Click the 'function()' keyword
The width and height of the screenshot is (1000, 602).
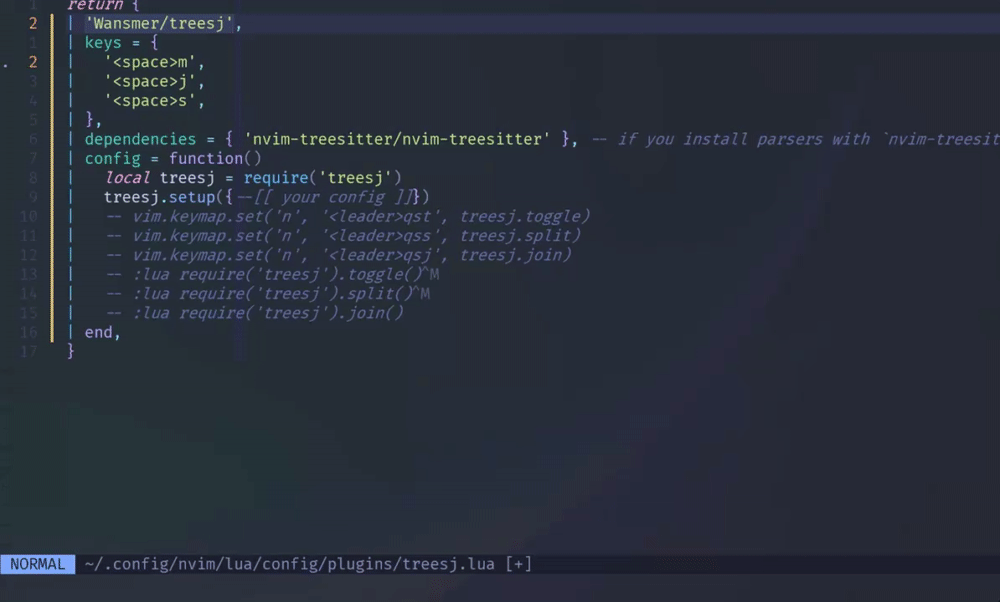[215, 158]
